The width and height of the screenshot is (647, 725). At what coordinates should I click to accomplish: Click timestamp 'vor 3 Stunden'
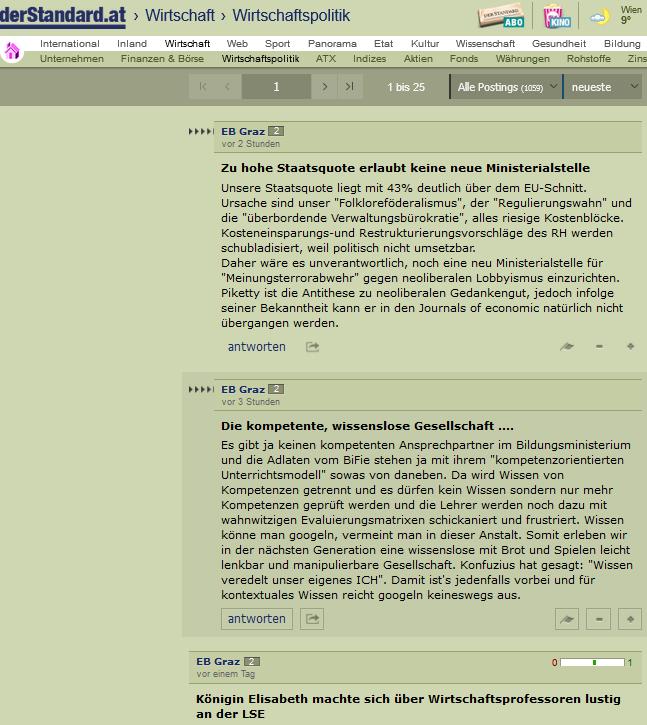251,402
